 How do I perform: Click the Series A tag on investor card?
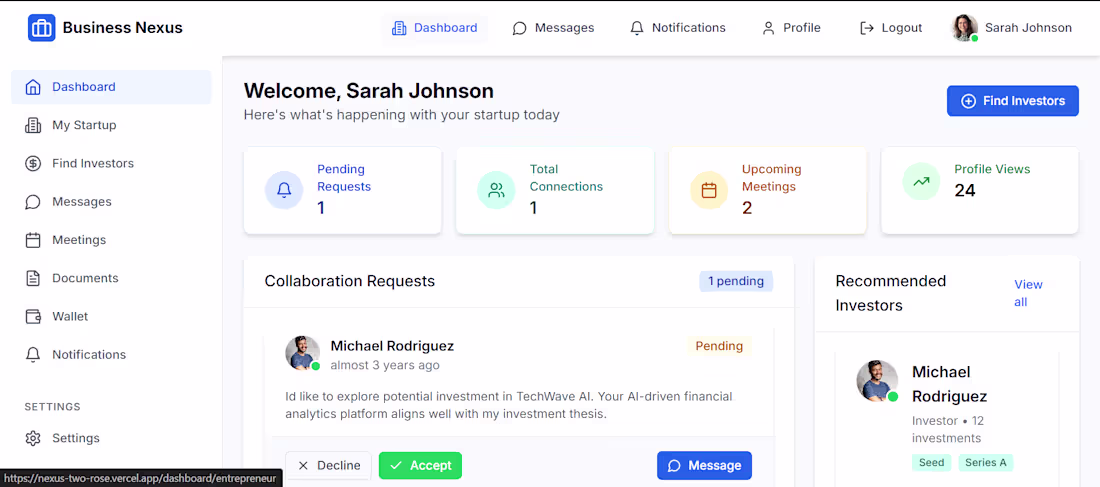pos(986,462)
